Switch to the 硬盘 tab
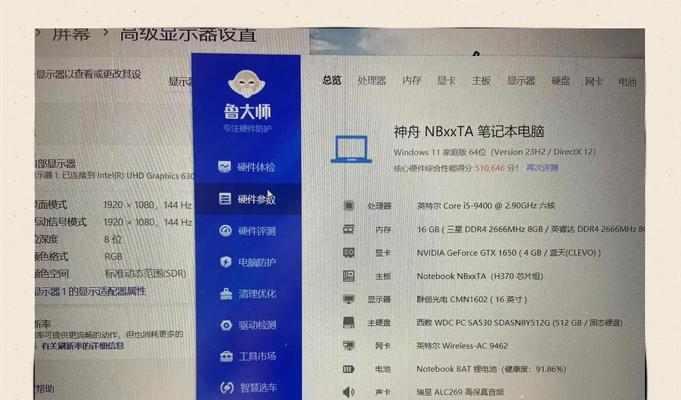The image size is (681, 400). point(560,81)
